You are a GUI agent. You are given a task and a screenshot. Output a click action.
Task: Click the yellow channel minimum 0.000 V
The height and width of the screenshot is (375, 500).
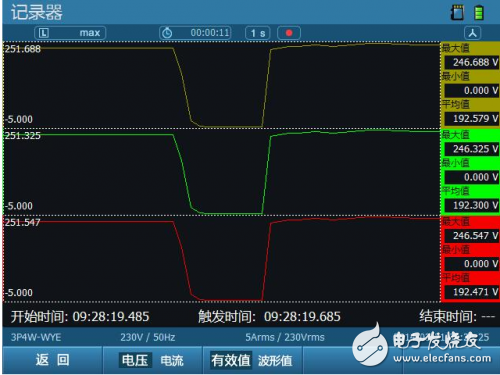coord(471,90)
